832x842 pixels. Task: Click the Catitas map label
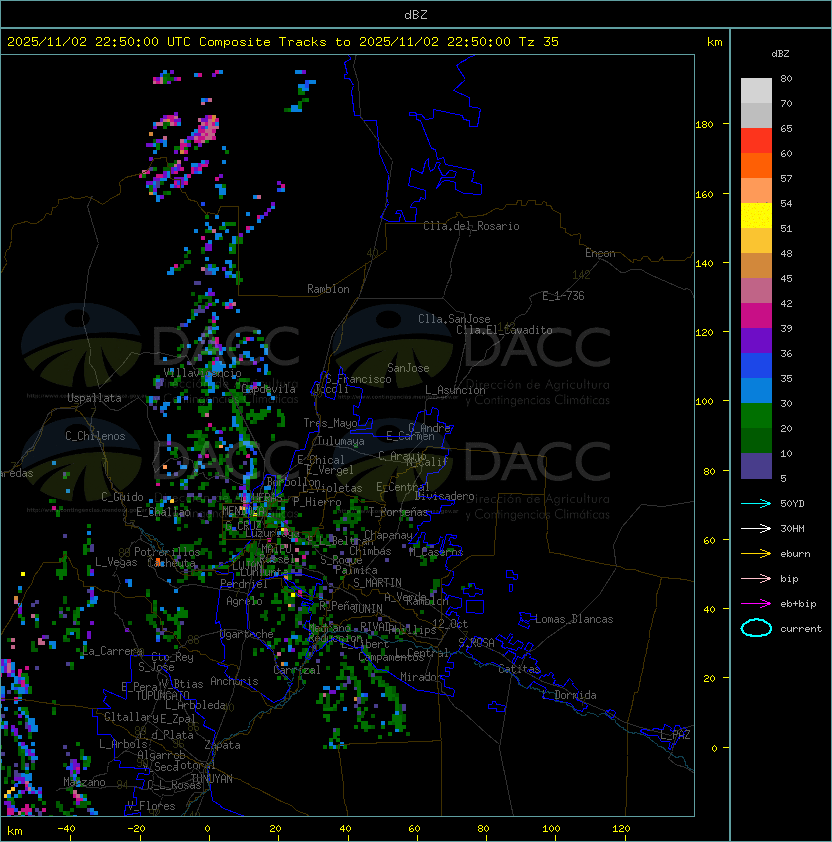tap(519, 669)
